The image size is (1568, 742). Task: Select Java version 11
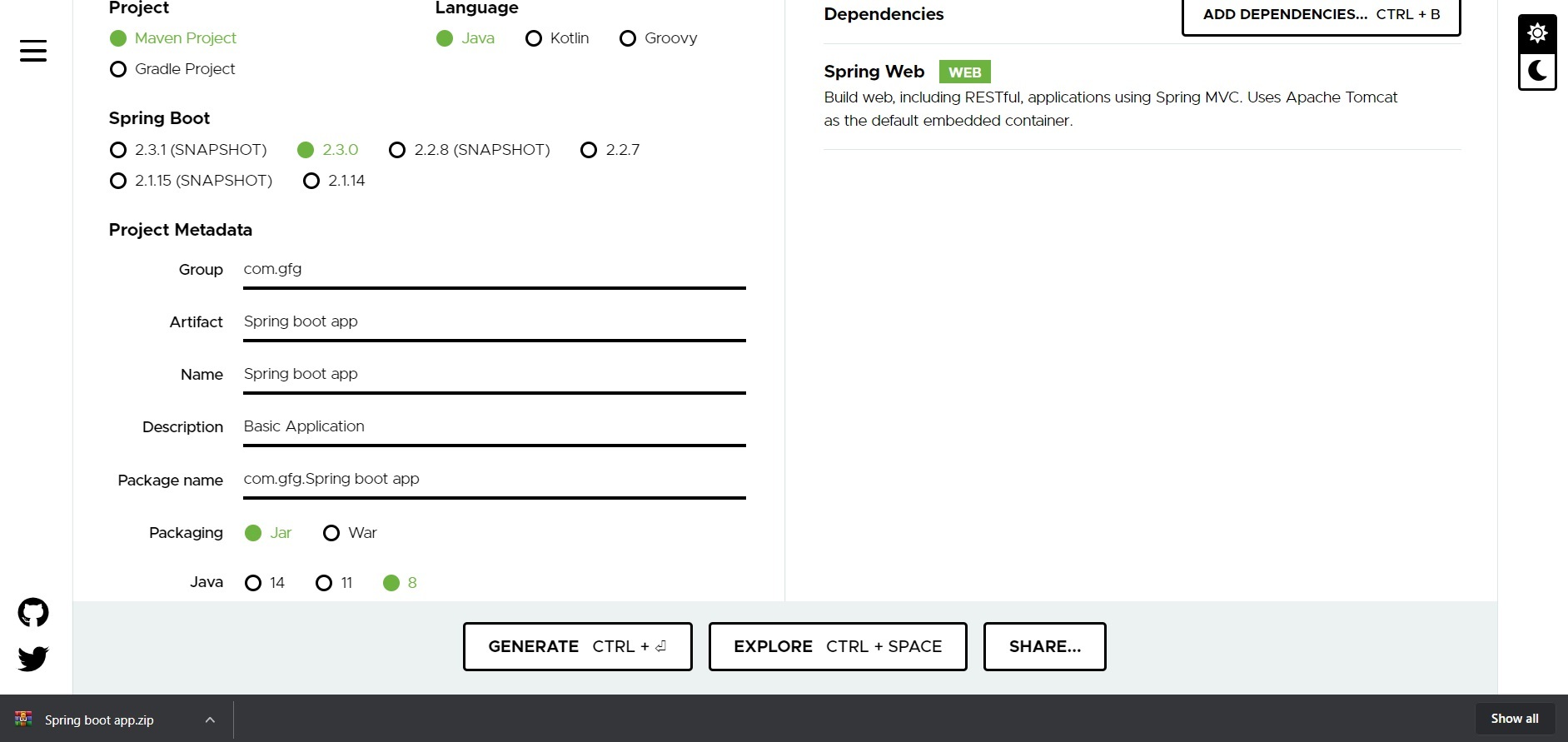334,583
